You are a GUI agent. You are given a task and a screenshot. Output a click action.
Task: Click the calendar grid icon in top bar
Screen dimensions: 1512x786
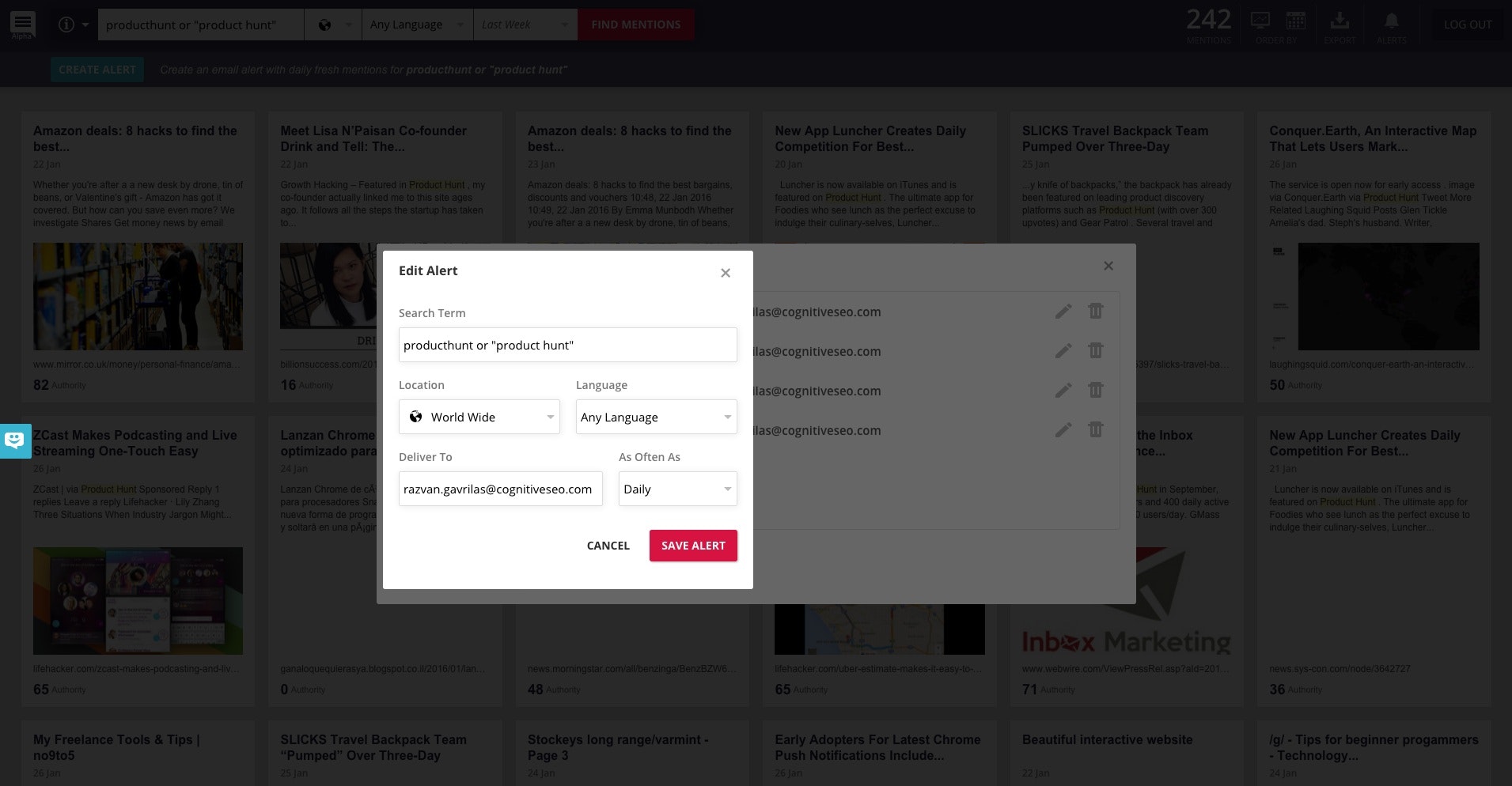click(1296, 21)
